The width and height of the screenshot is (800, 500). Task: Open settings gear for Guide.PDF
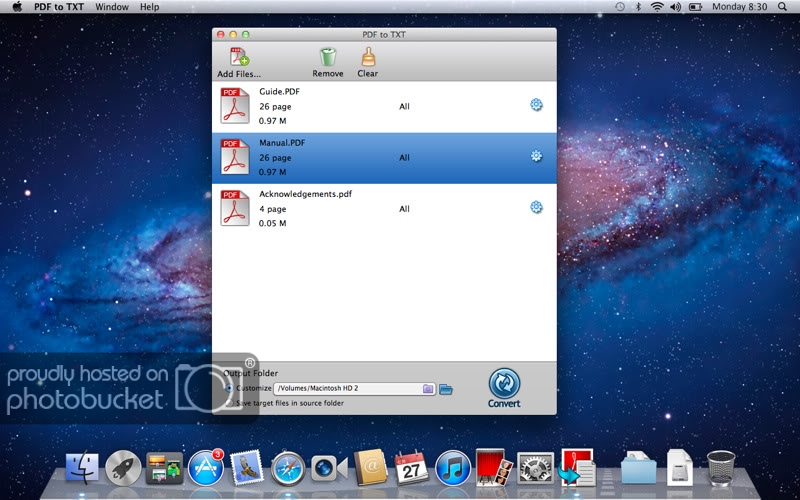point(536,105)
